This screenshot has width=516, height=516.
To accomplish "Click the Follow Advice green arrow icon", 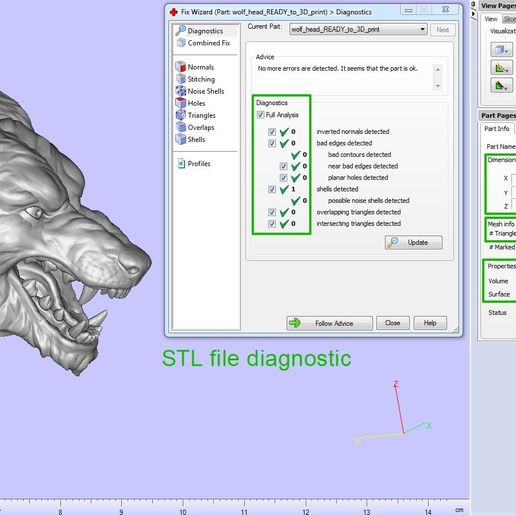I will 295,323.
